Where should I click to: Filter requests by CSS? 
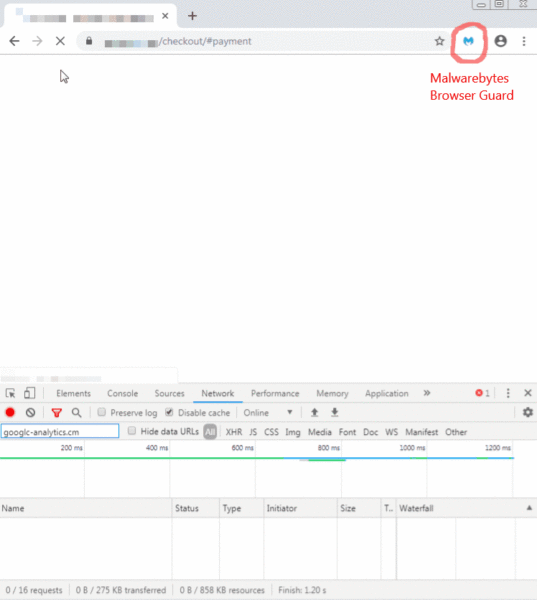(x=271, y=432)
